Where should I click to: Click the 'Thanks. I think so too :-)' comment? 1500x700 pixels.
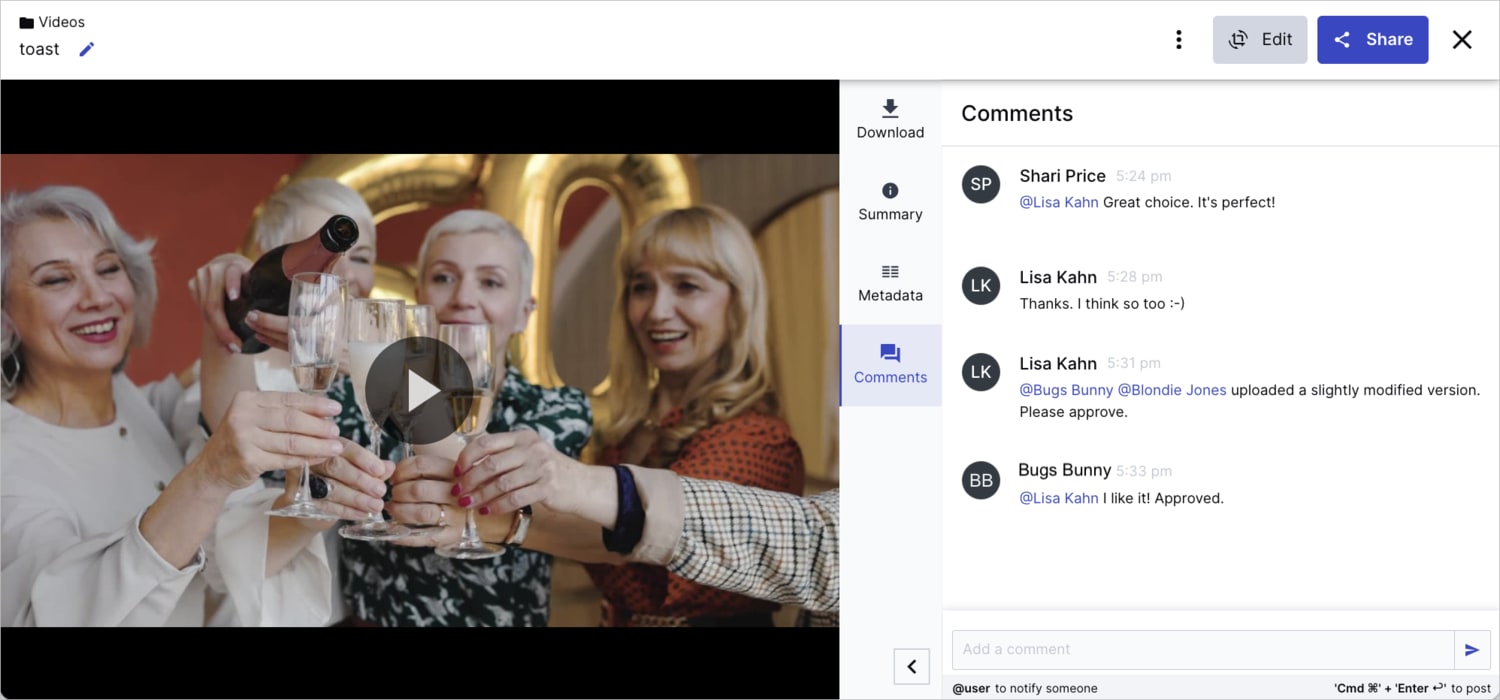(x=1102, y=303)
